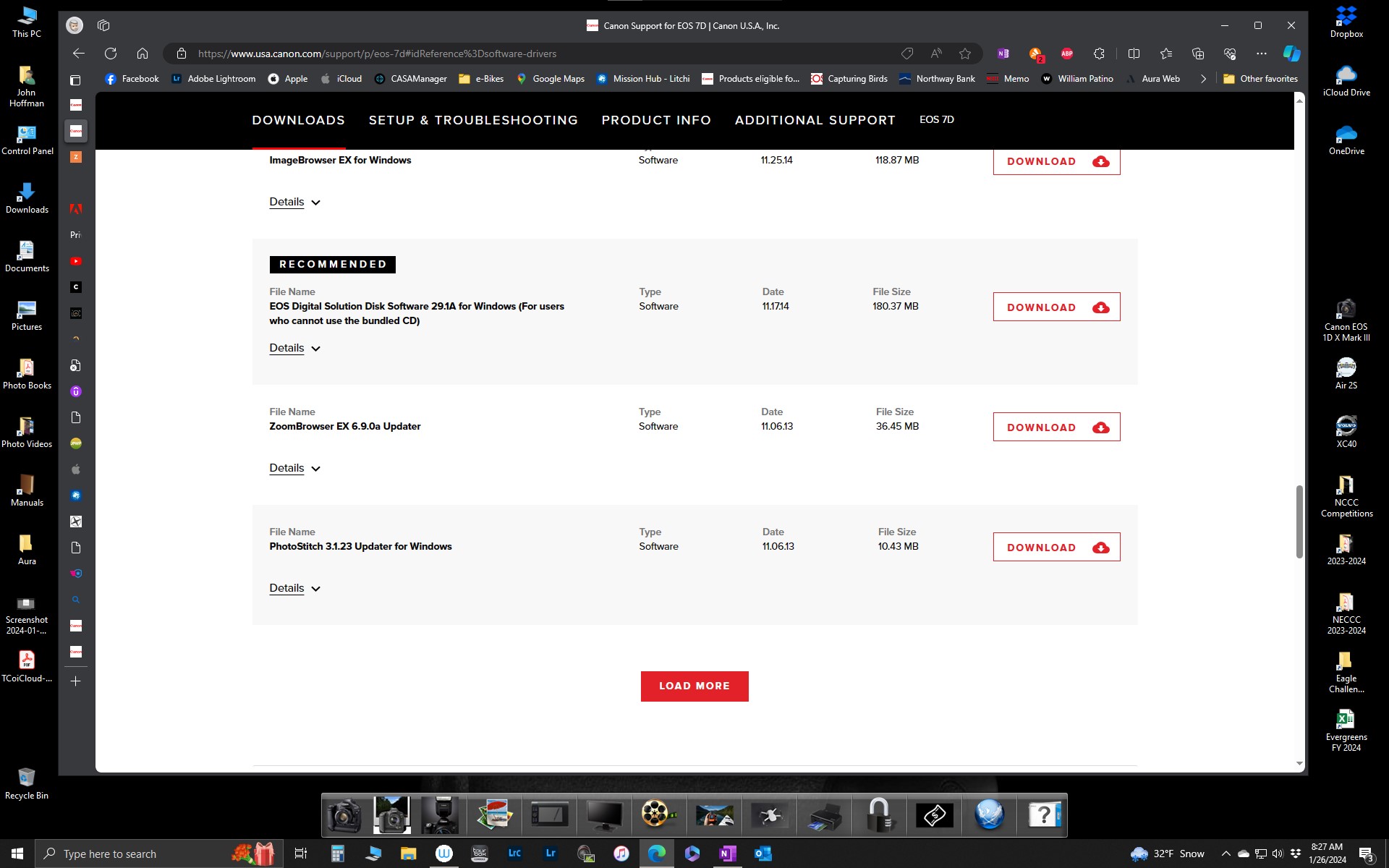Open Microsoft Outlook from the taskbar
This screenshot has height=868, width=1389.
763,854
